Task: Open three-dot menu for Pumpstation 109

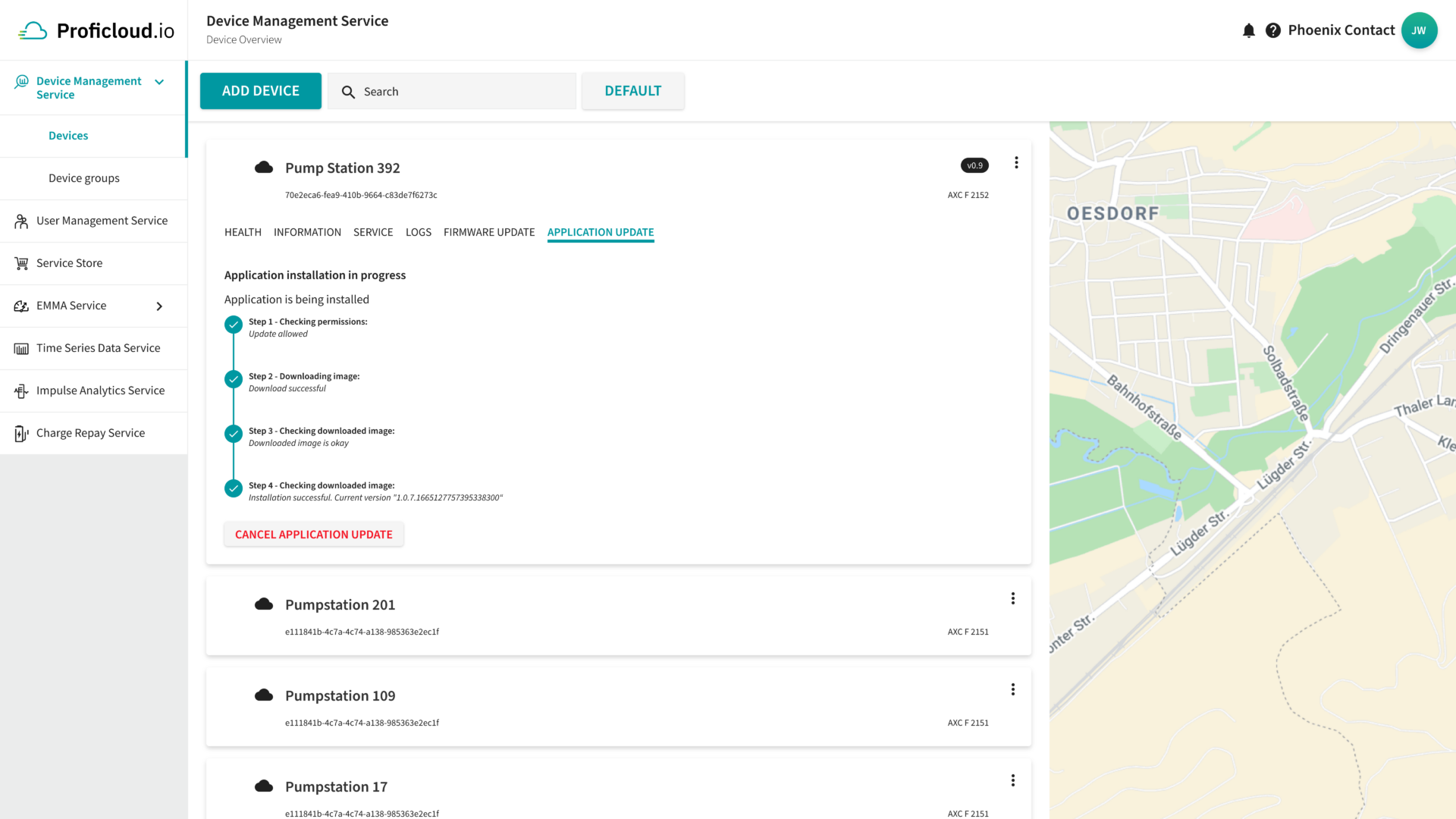Action: coord(1012,690)
